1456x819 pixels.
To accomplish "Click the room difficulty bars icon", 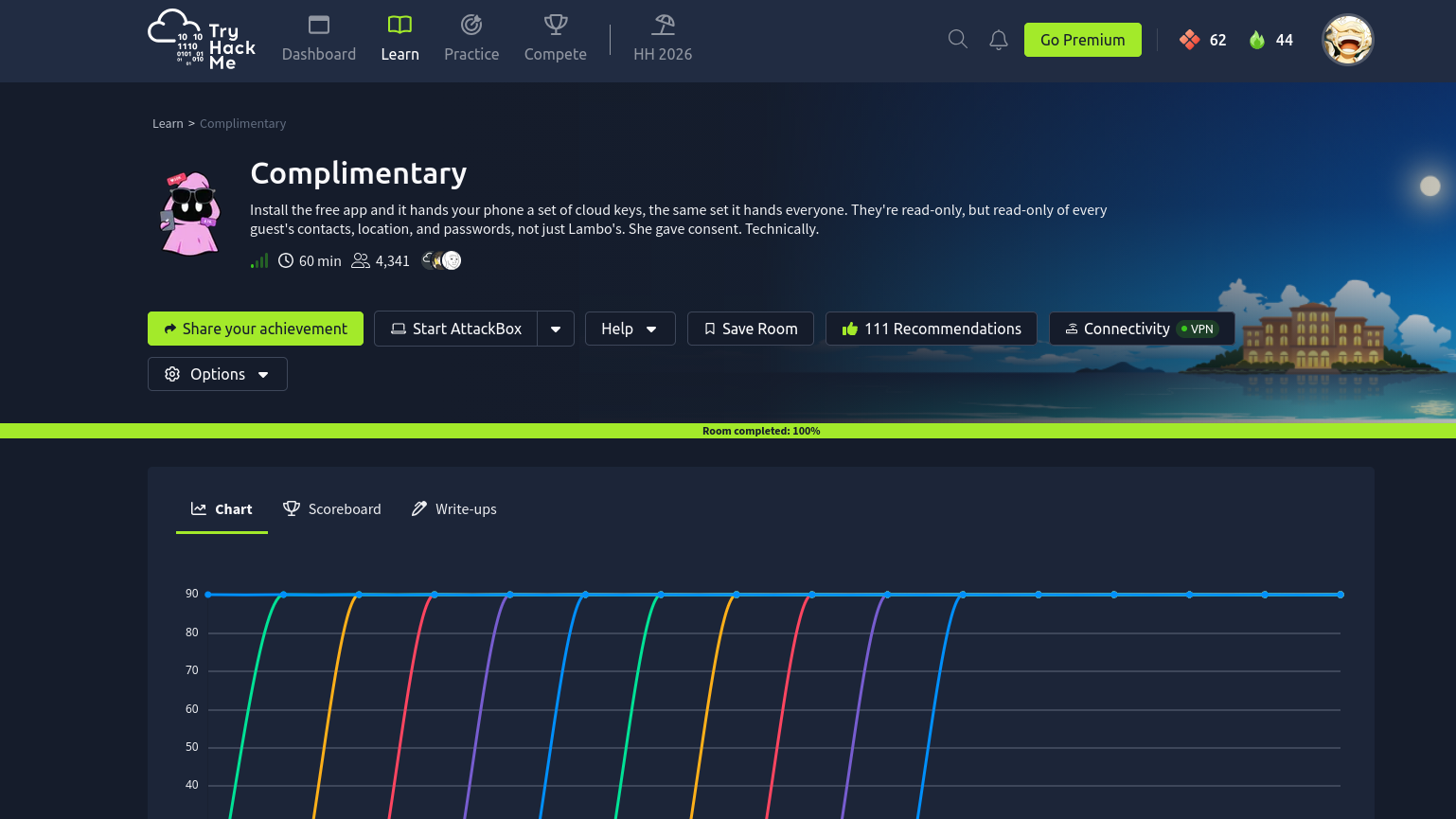I will 259,260.
